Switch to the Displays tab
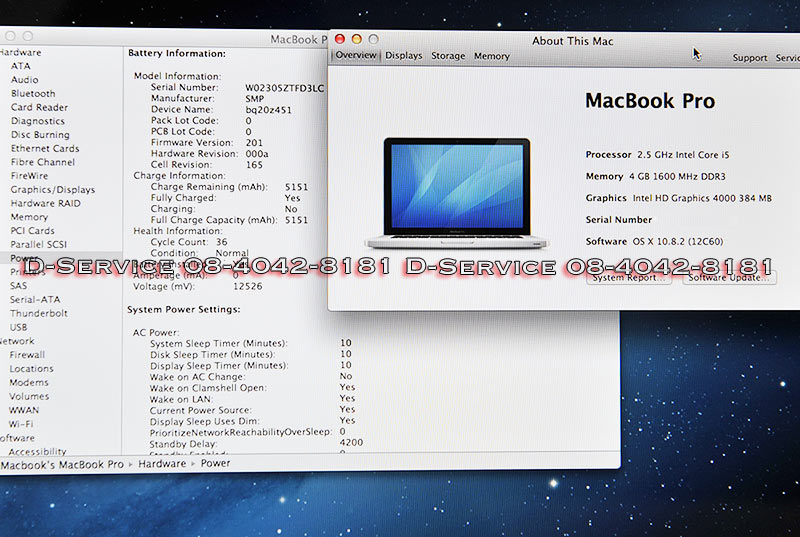 404,56
